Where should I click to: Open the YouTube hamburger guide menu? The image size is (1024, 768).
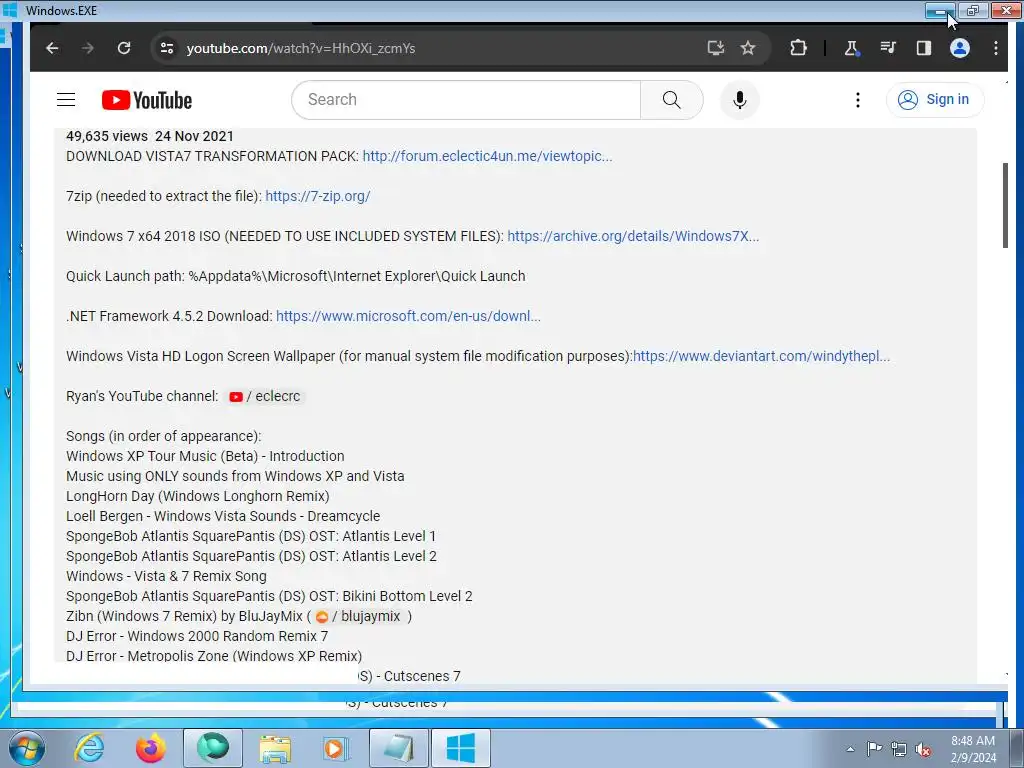(x=66, y=100)
